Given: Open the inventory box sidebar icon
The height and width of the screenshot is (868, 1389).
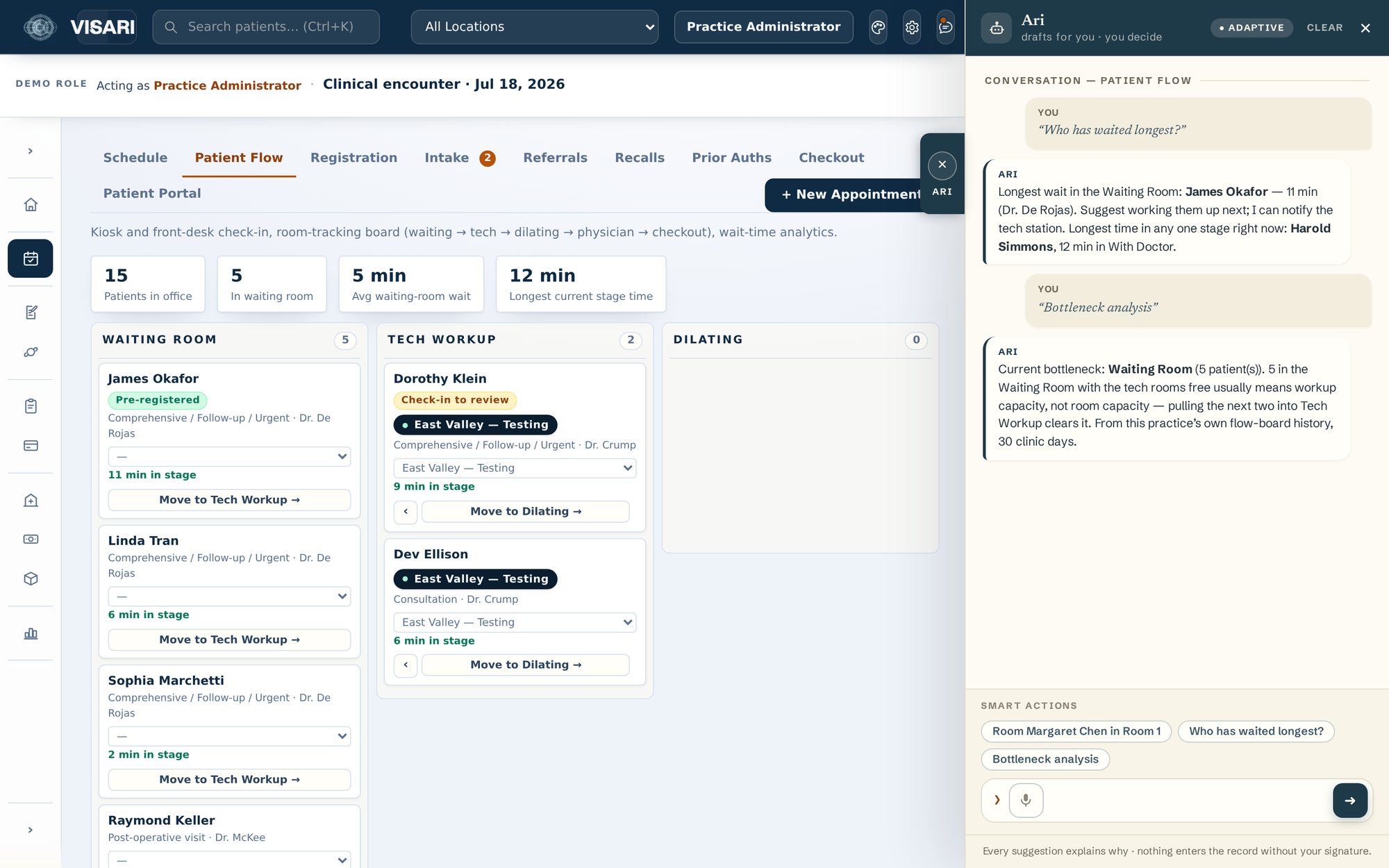Looking at the screenshot, I should 31,579.
